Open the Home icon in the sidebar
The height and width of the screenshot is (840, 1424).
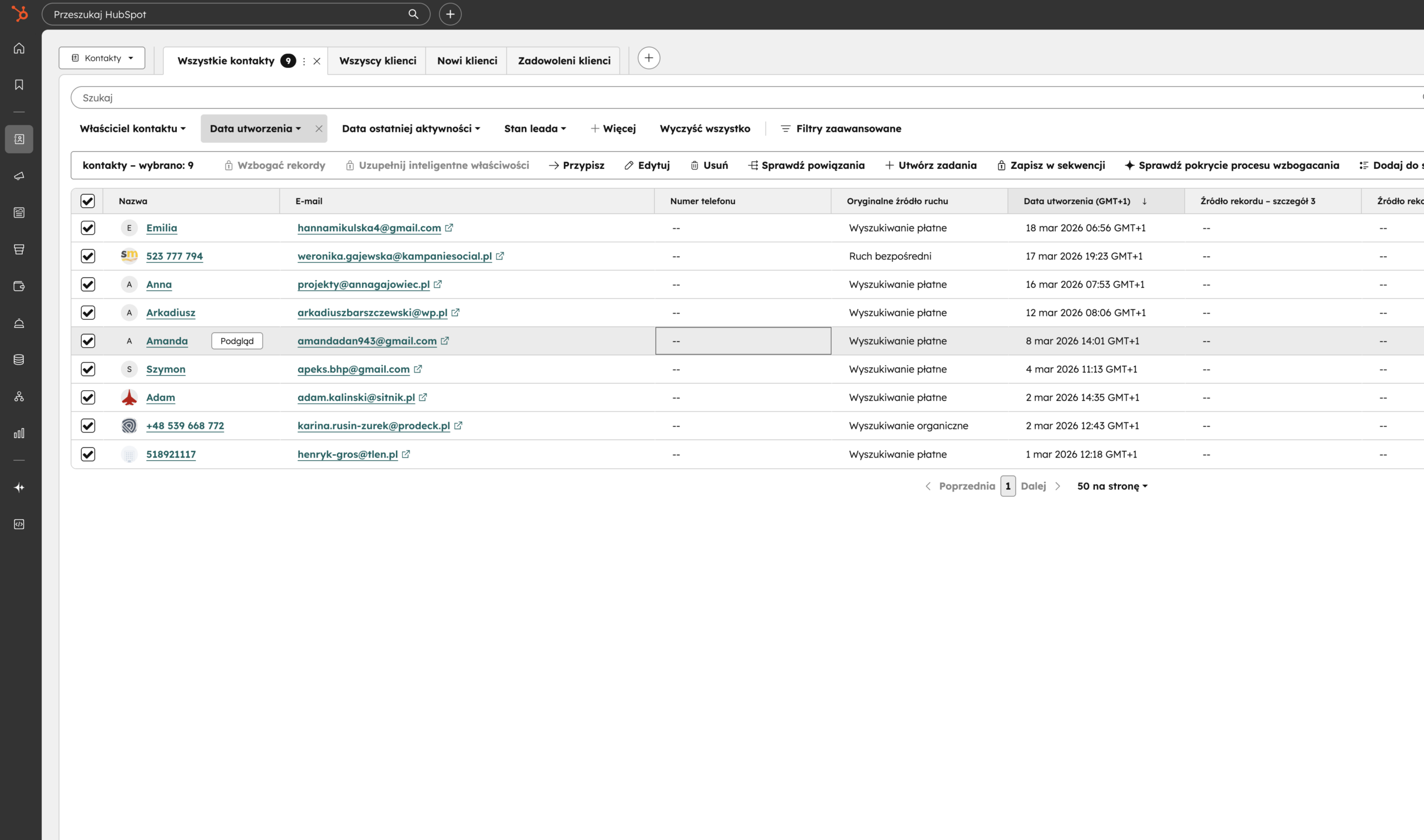tap(19, 48)
